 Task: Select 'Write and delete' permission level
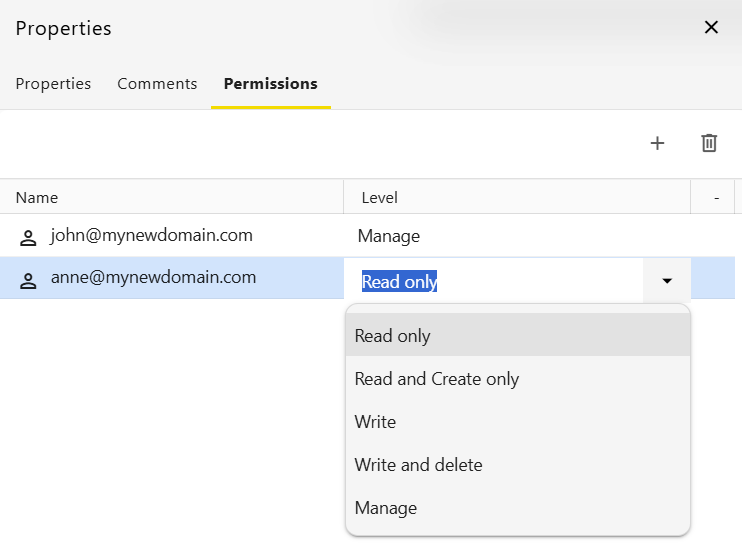coord(518,465)
